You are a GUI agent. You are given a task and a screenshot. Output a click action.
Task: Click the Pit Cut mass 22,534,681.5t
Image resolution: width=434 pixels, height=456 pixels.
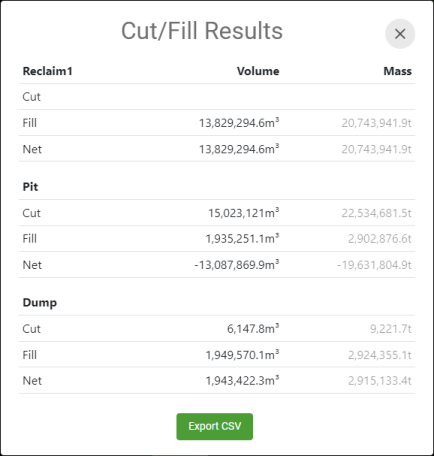(376, 213)
